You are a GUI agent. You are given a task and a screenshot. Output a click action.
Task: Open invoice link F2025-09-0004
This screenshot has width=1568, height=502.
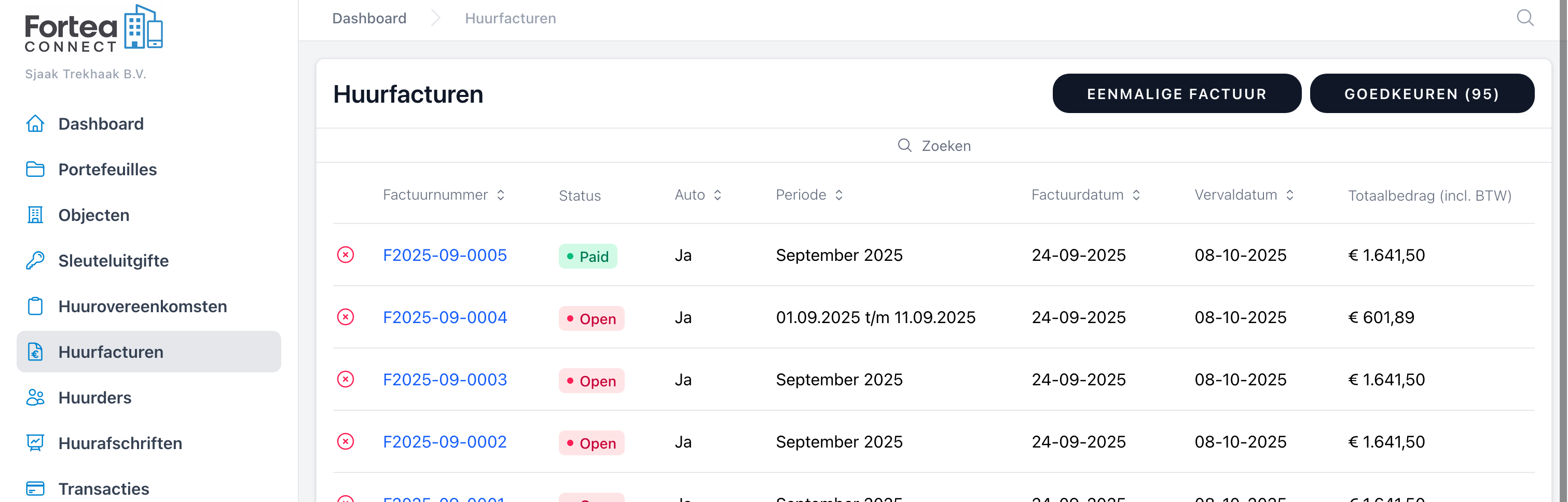(x=444, y=317)
